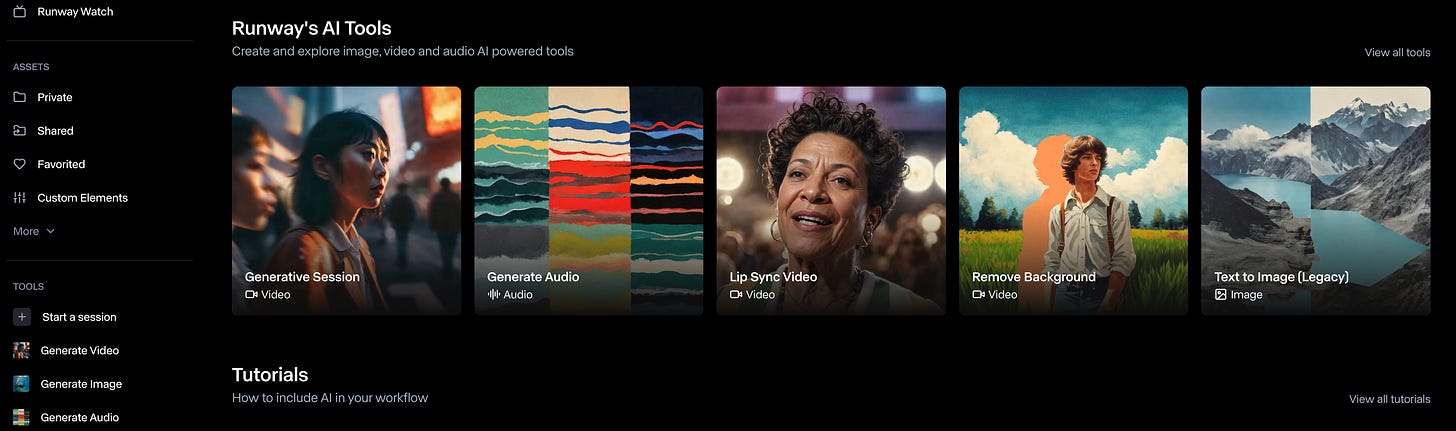Click View all tutorials link
The width and height of the screenshot is (1456, 431).
[1389, 399]
